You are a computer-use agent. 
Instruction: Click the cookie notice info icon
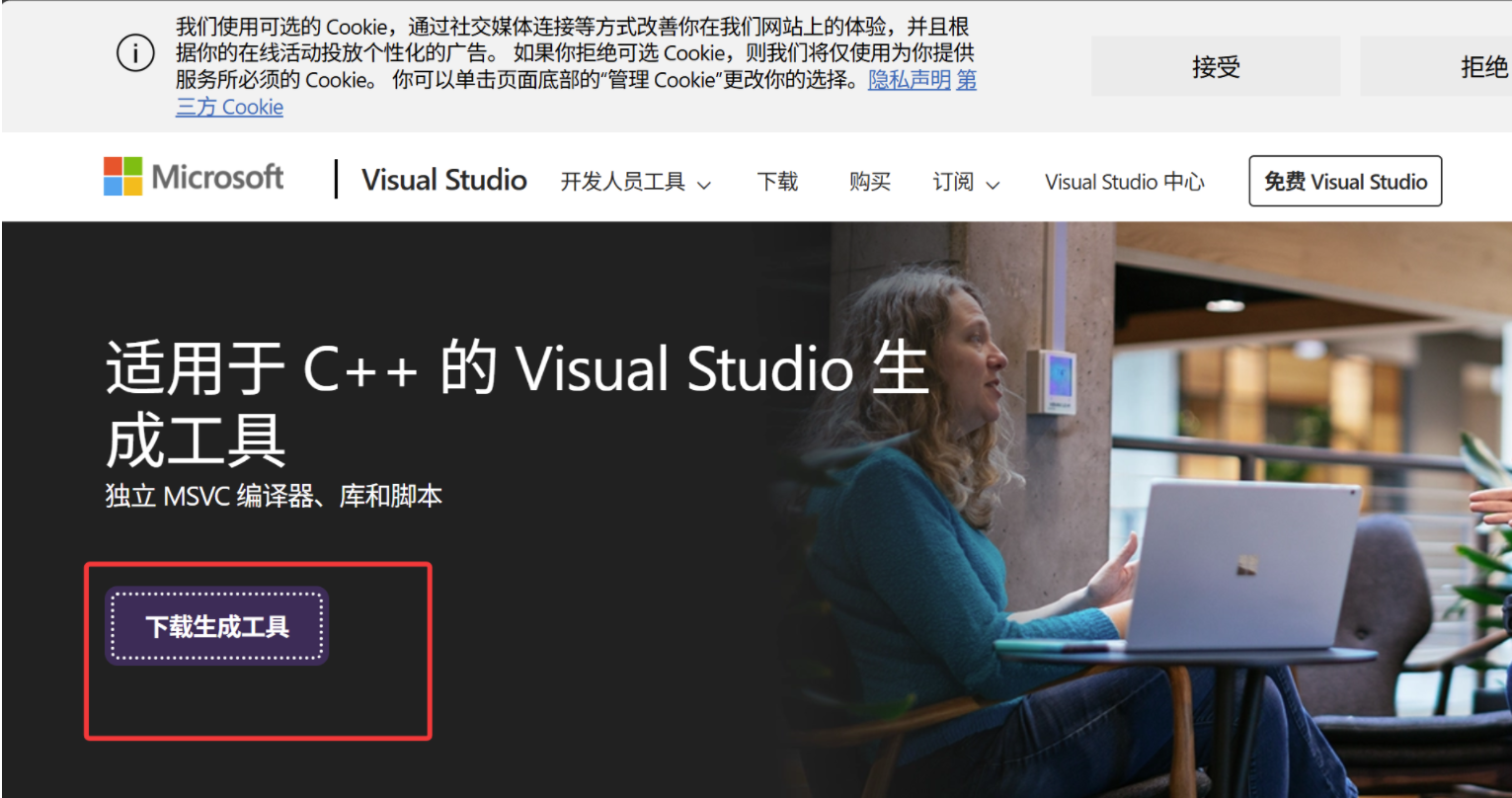coord(135,53)
